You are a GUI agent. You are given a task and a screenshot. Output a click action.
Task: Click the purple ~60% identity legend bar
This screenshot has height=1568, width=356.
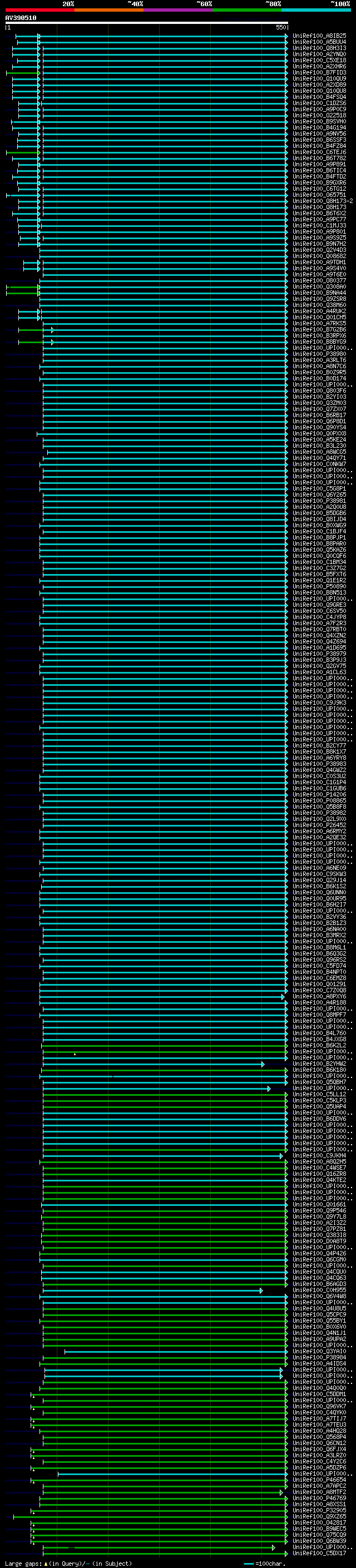pyautogui.click(x=179, y=10)
